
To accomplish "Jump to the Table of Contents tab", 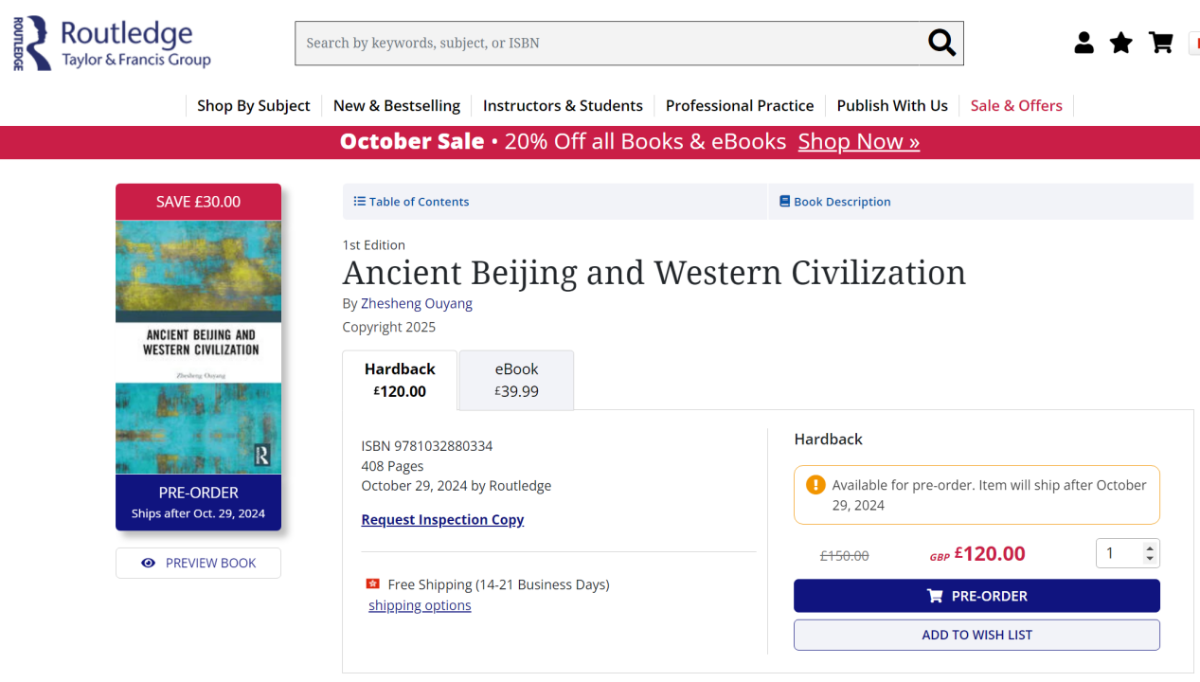I will [411, 202].
